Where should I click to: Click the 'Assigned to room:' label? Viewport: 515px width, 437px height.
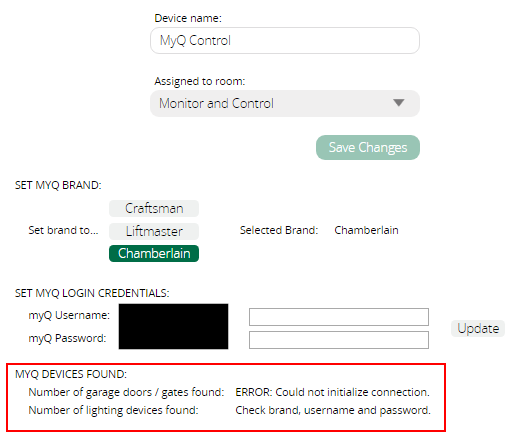click(200, 81)
